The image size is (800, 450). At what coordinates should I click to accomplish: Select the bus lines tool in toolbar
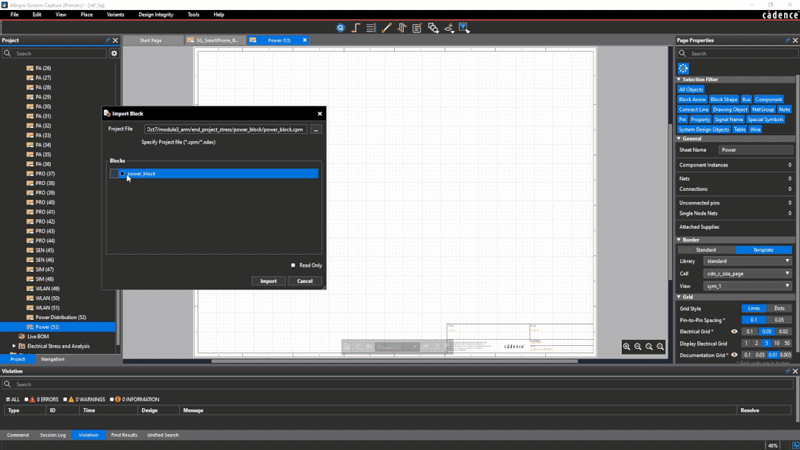pyautogui.click(x=371, y=28)
